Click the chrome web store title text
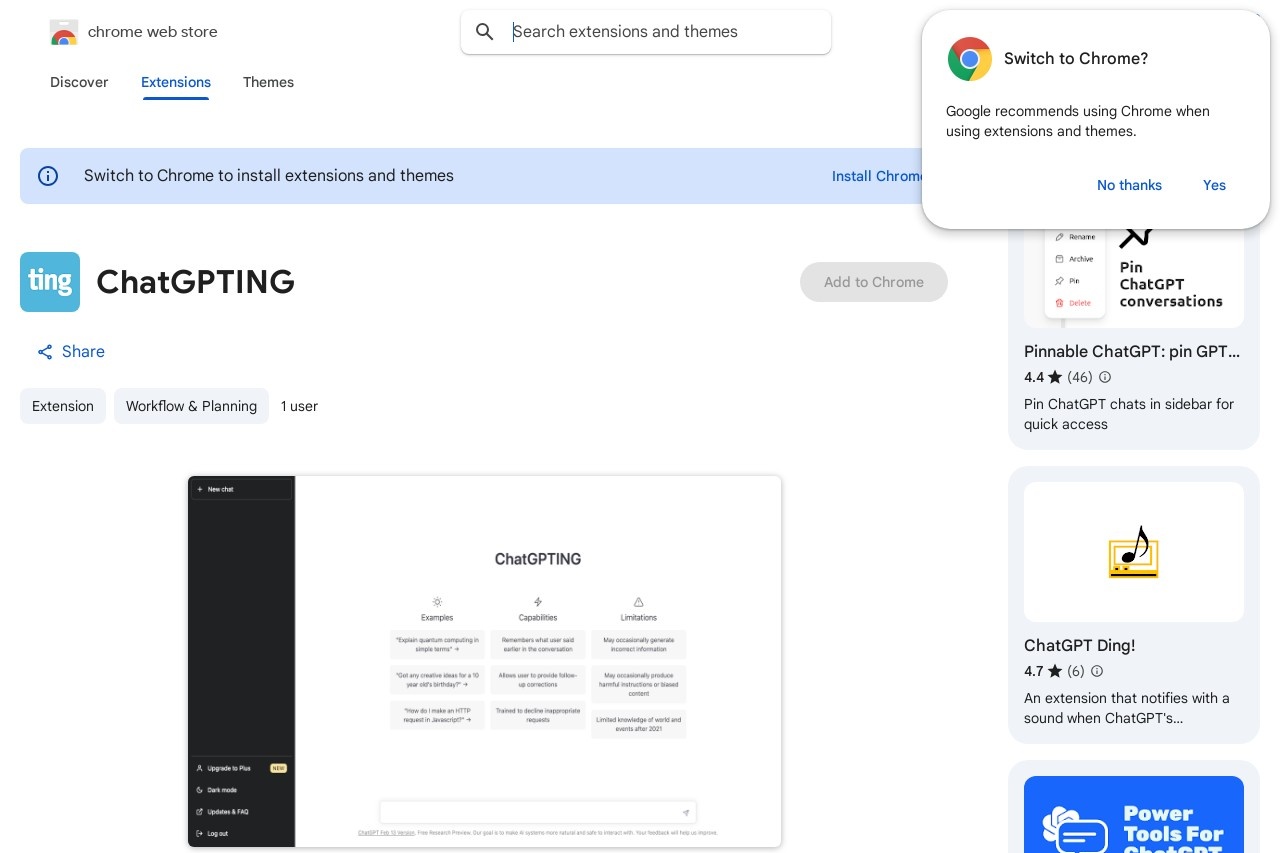This screenshot has width=1280, height=853. (x=152, y=32)
